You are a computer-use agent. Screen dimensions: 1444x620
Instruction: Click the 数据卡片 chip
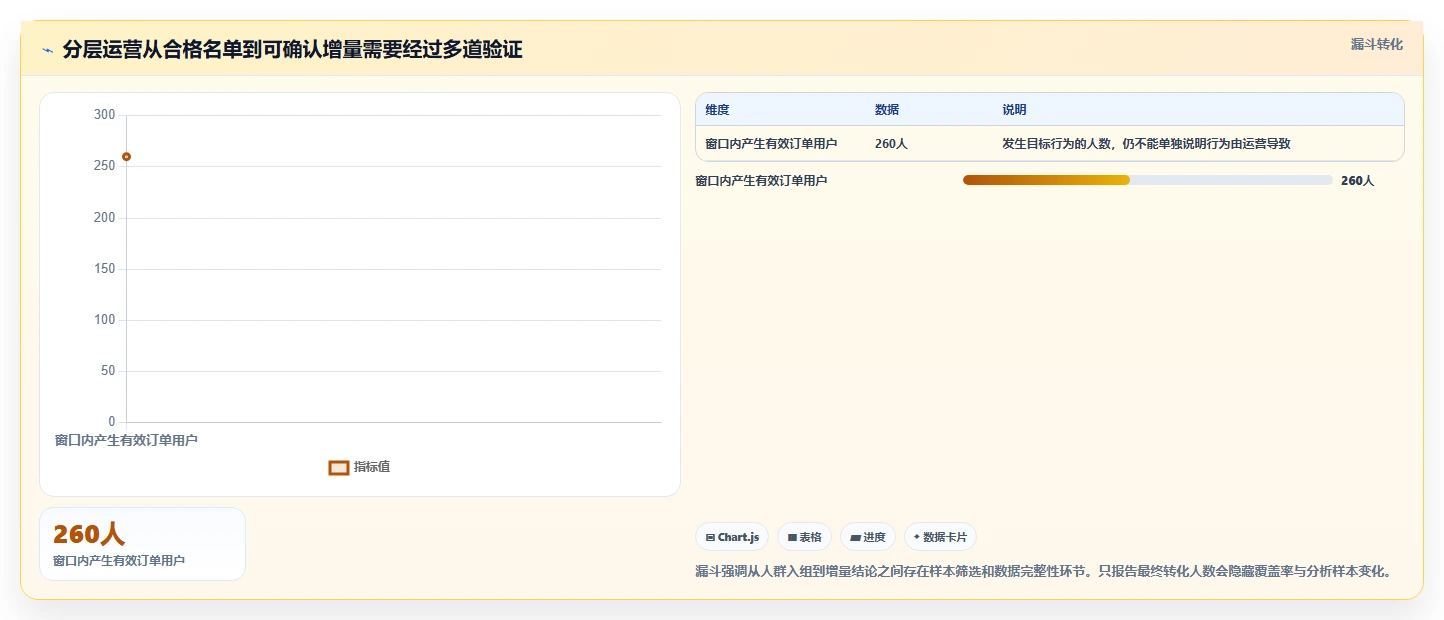940,537
